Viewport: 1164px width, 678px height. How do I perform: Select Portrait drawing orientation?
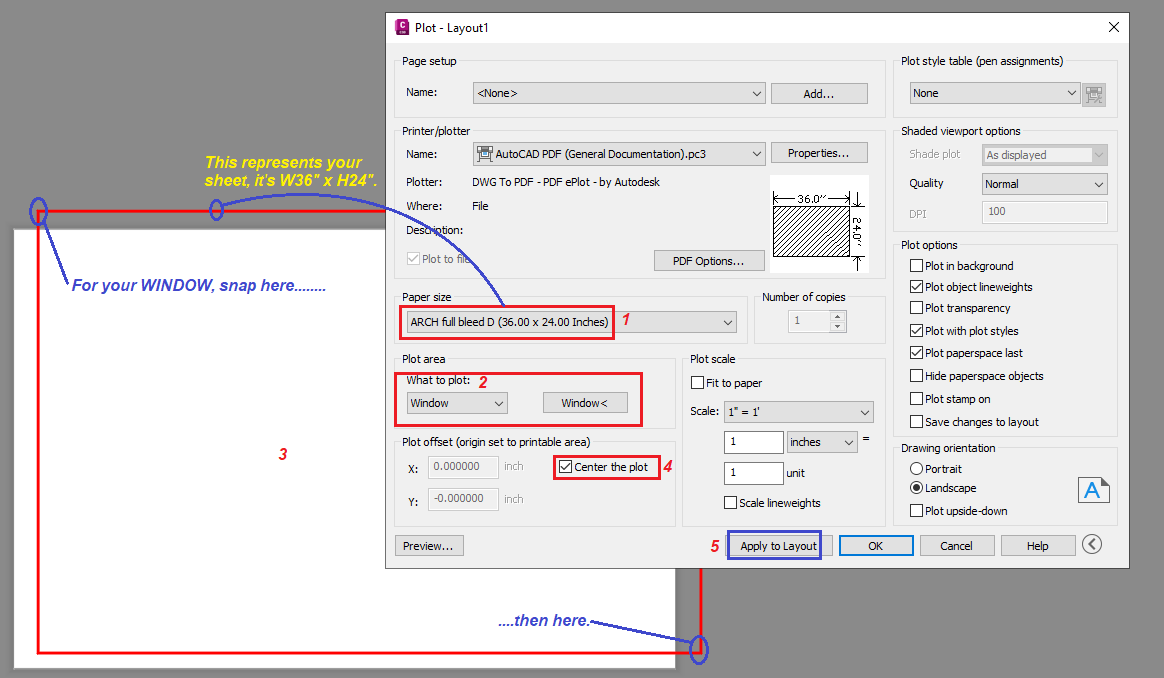point(916,468)
